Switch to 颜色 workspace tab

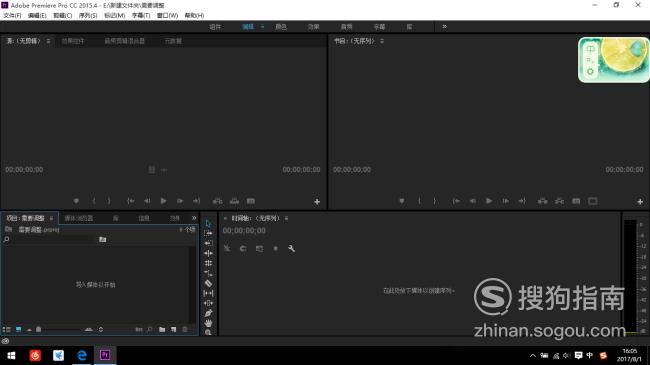click(281, 27)
